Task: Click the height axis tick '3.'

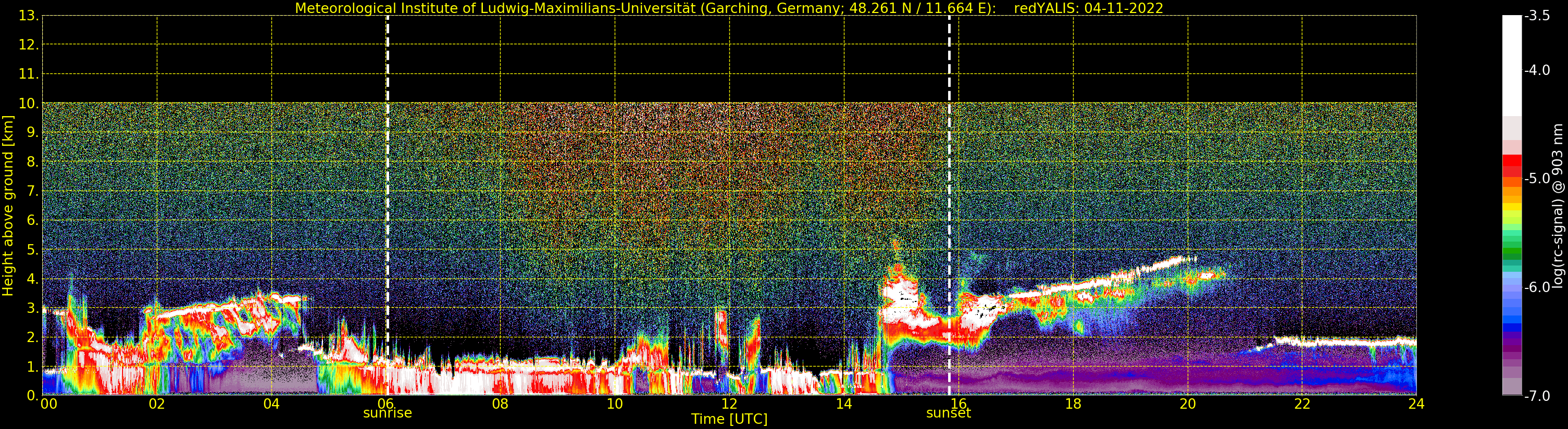Action: click(x=32, y=308)
